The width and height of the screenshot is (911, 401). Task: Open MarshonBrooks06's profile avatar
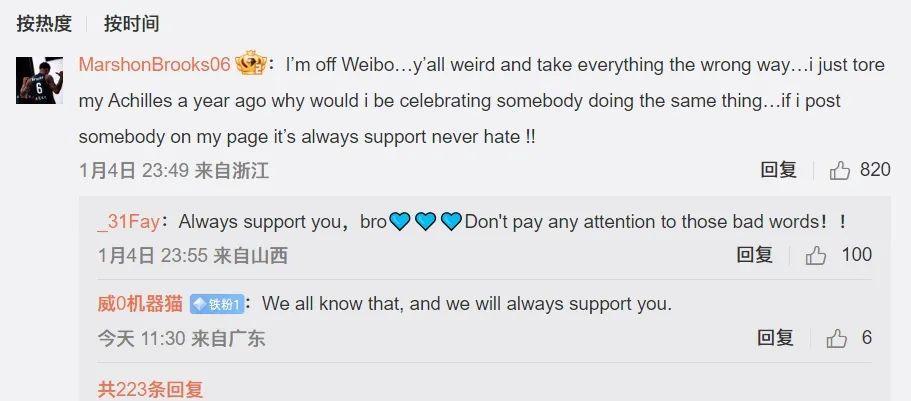pos(40,80)
